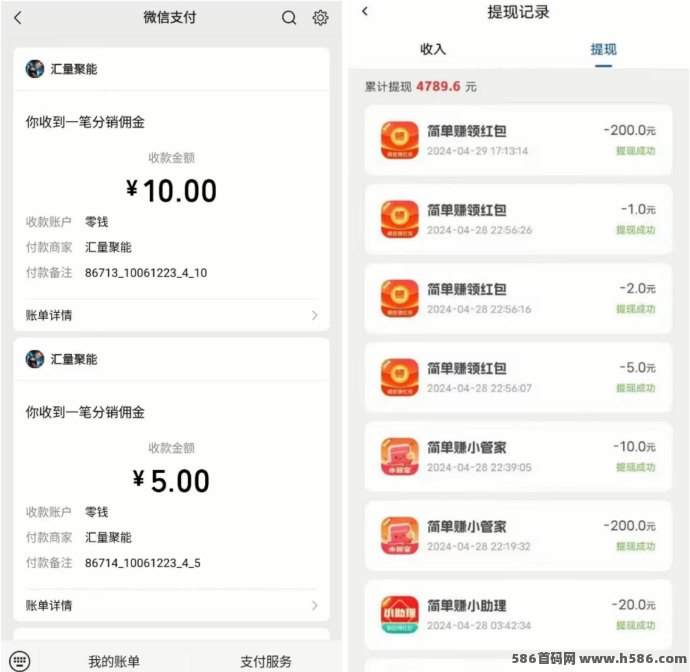The width and height of the screenshot is (690, 672).
Task: Tap remark 86713_10061223_4_10
Action: tap(146, 273)
